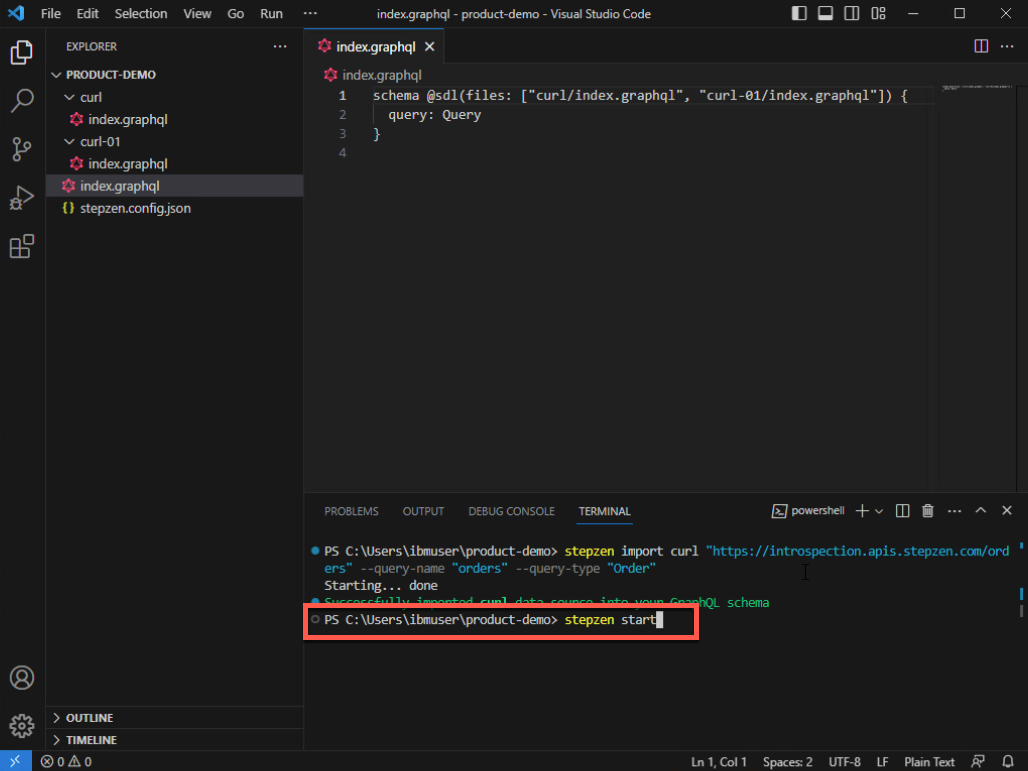Open the Selection menu
The image size is (1028, 771).
click(141, 14)
